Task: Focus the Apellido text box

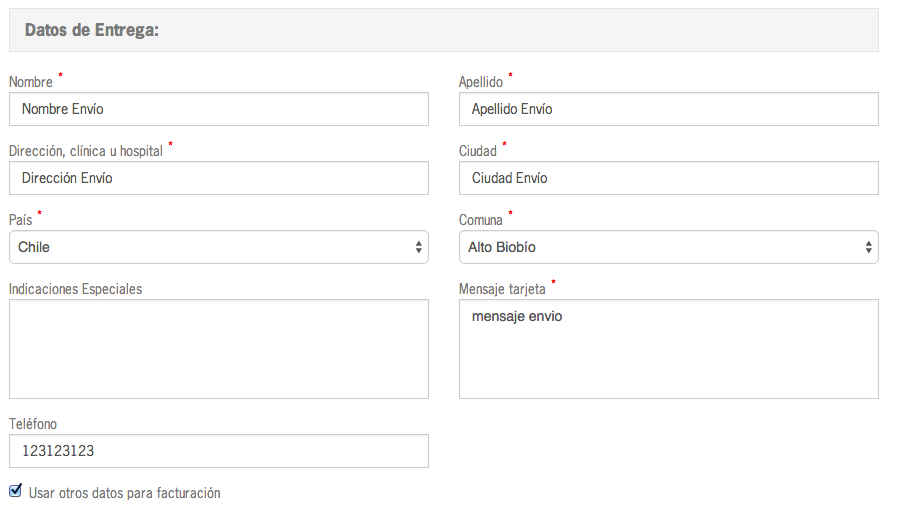Action: [x=668, y=109]
